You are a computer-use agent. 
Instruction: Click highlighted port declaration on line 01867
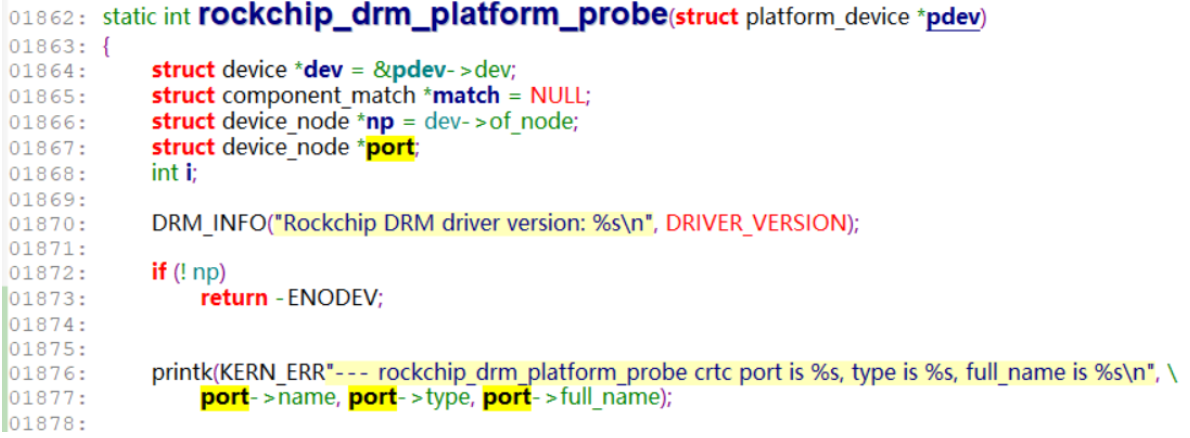[391, 147]
